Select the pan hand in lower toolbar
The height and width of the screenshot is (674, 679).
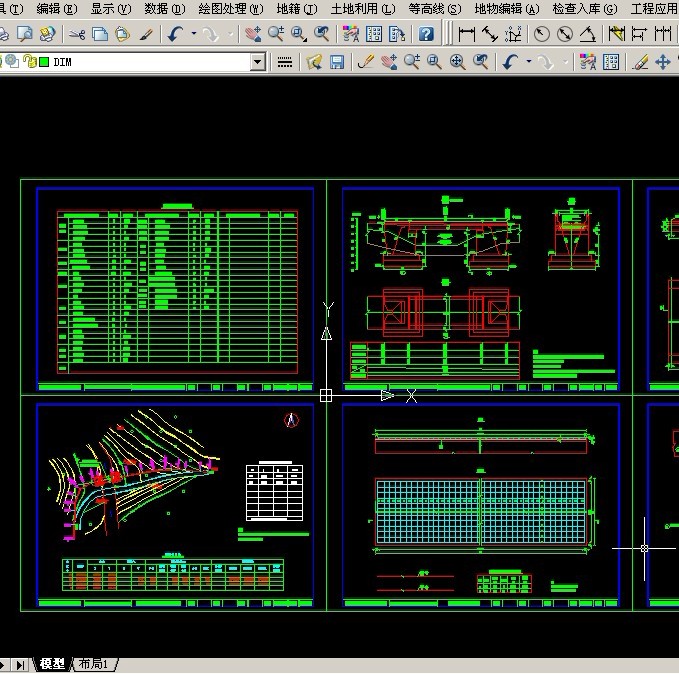[x=389, y=62]
